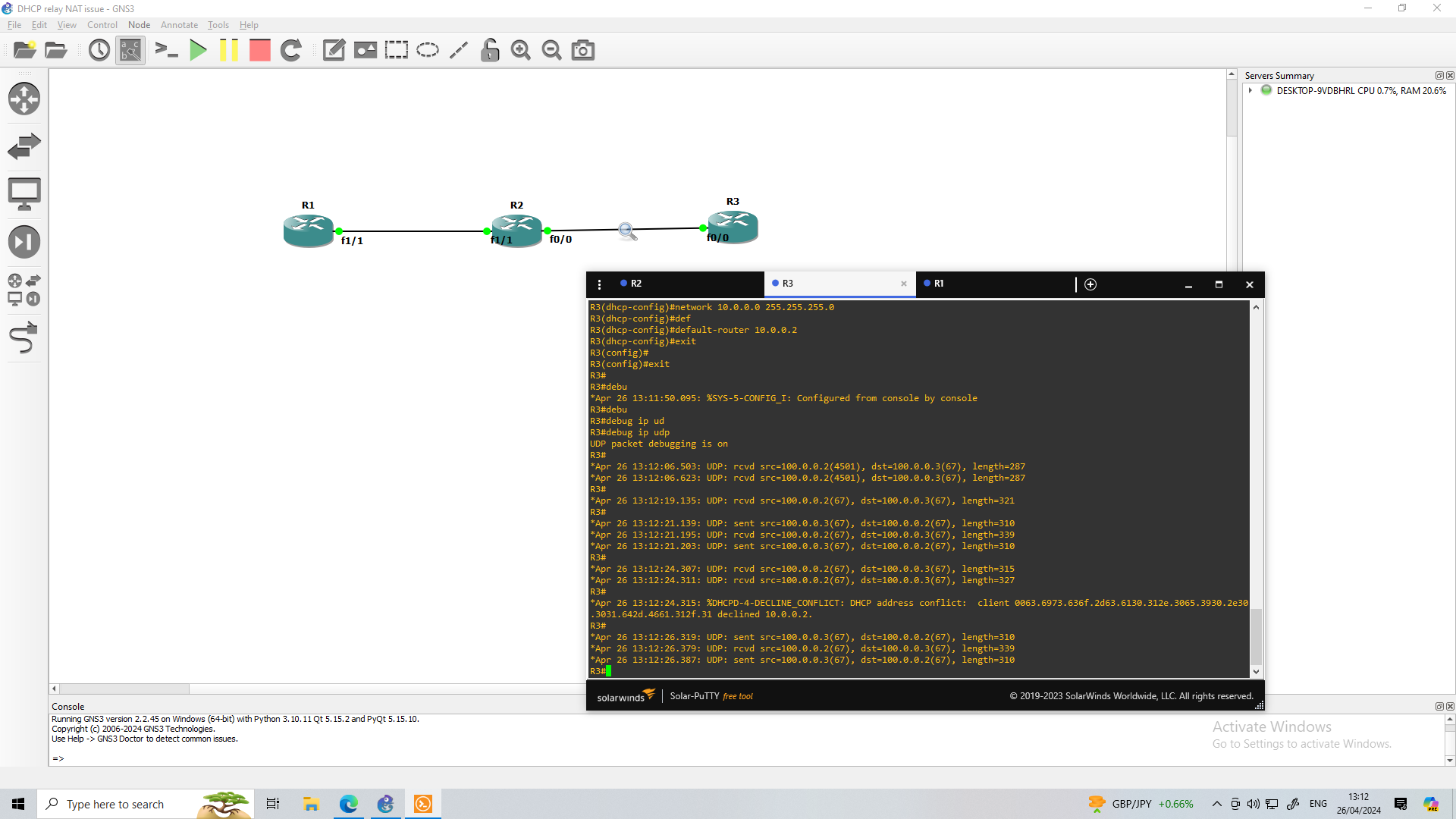
Task: Start all nodes with green play button
Action: [x=198, y=51]
